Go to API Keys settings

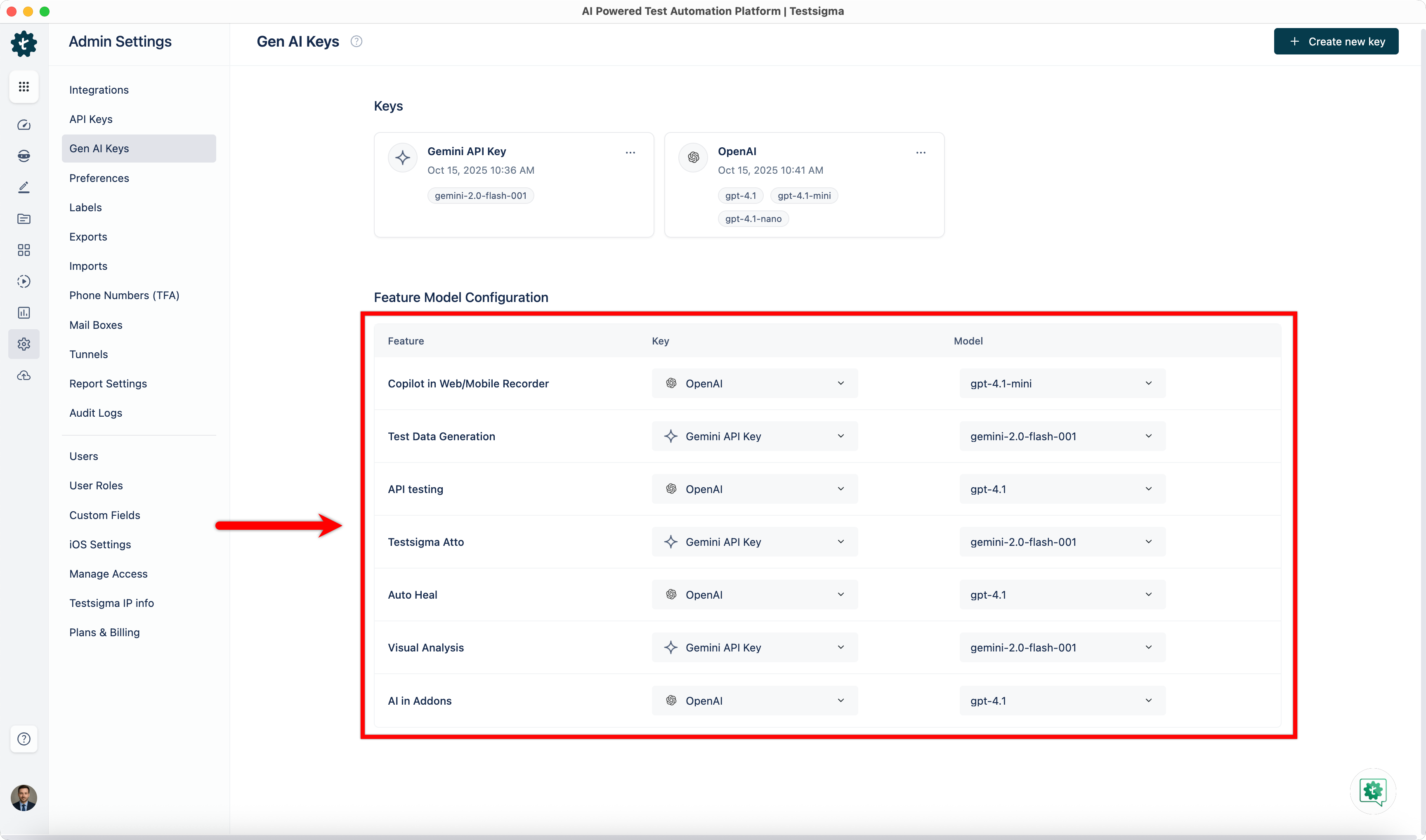[x=91, y=119]
